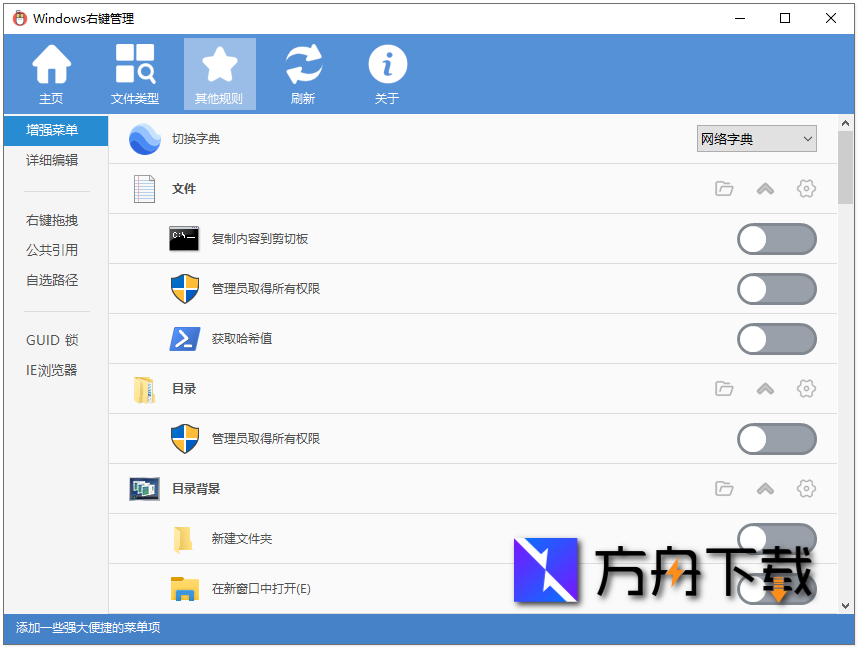Turn on 获取哈希值 switch
This screenshot has width=859, height=649.
(777, 339)
